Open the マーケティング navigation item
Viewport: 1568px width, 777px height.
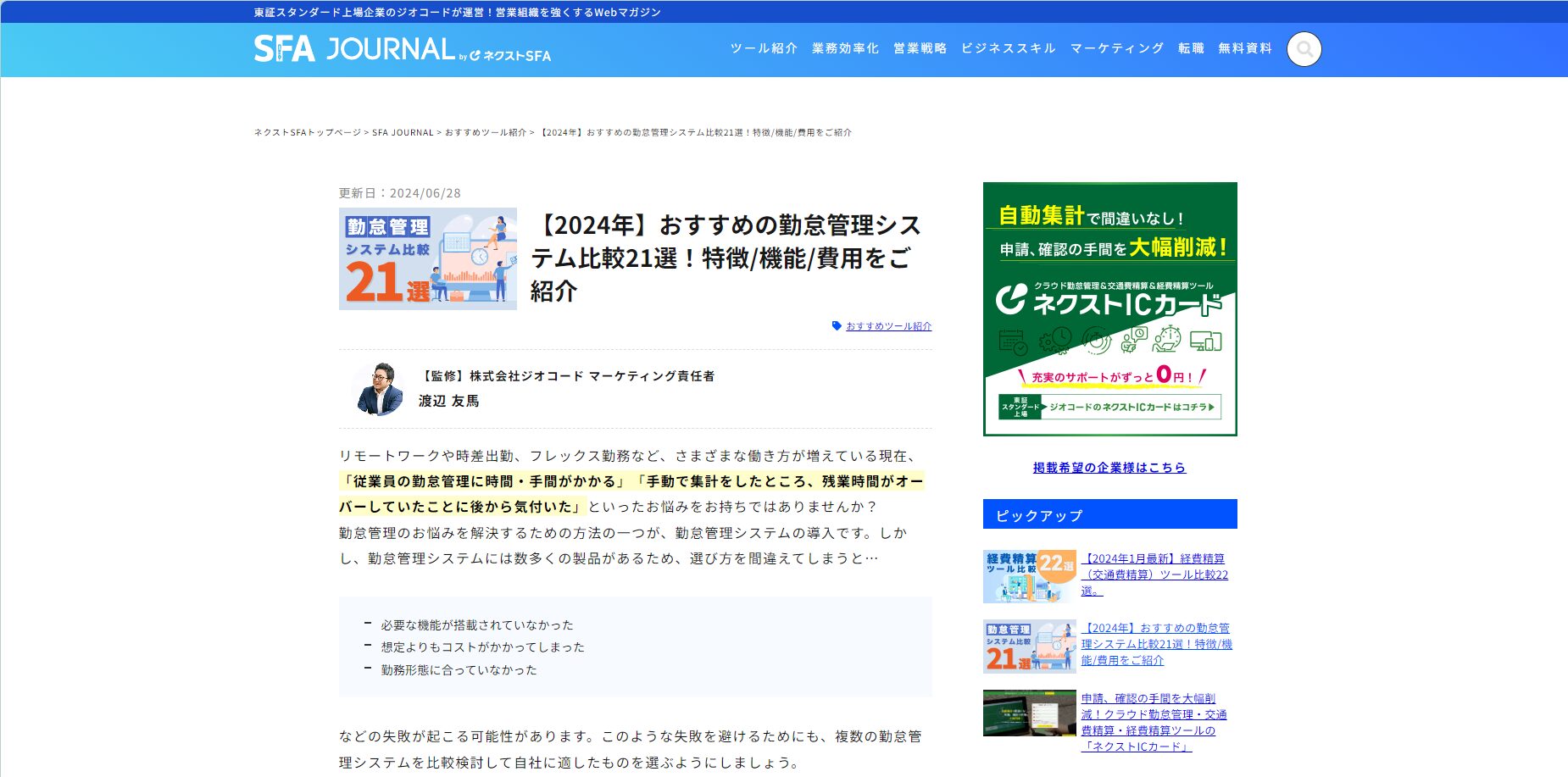[1116, 48]
